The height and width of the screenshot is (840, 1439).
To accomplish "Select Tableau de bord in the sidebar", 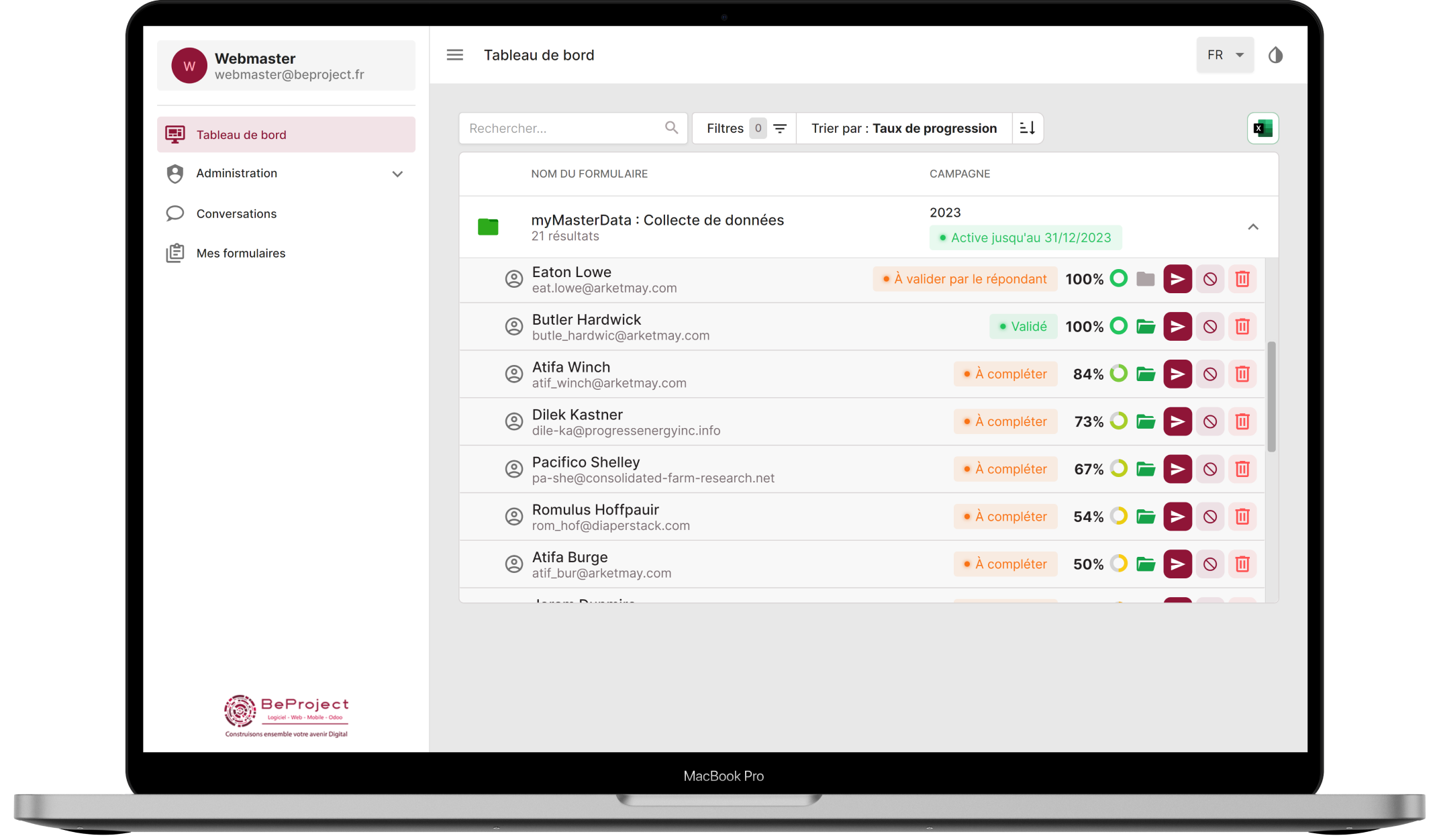I will [242, 134].
